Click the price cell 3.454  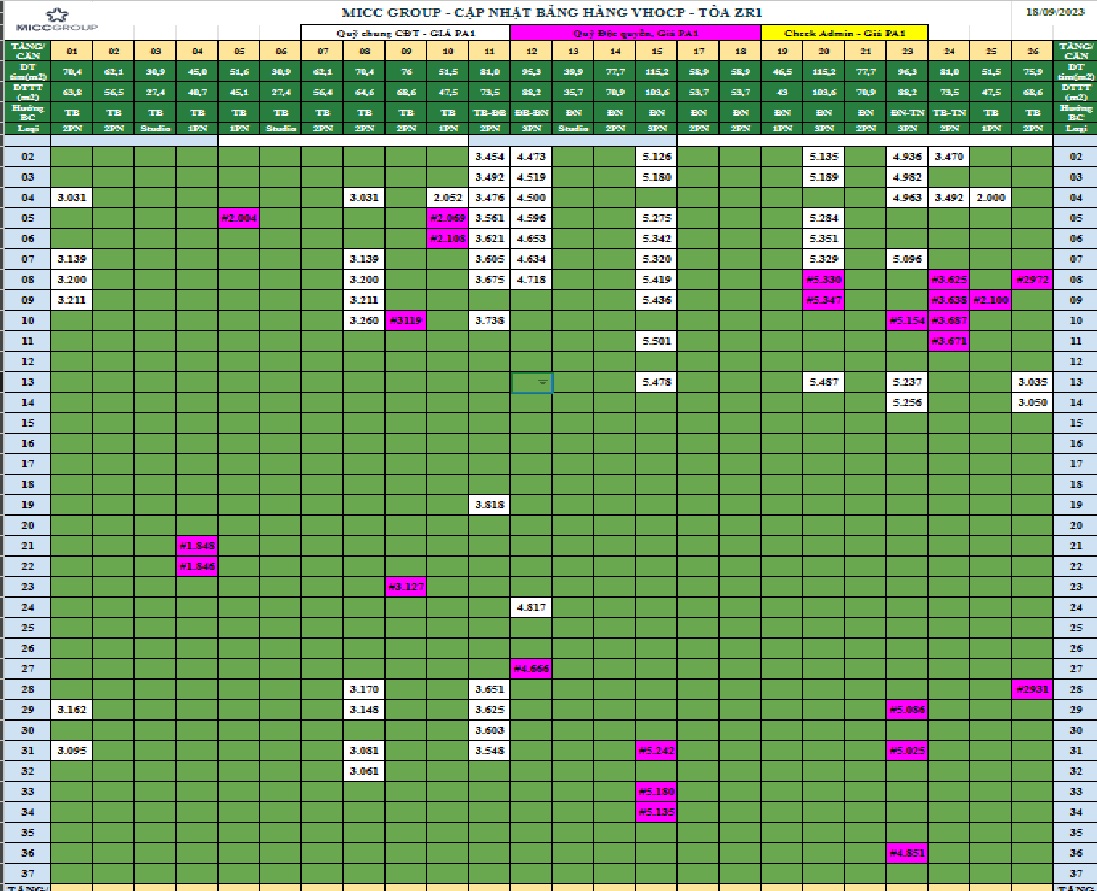click(489, 157)
